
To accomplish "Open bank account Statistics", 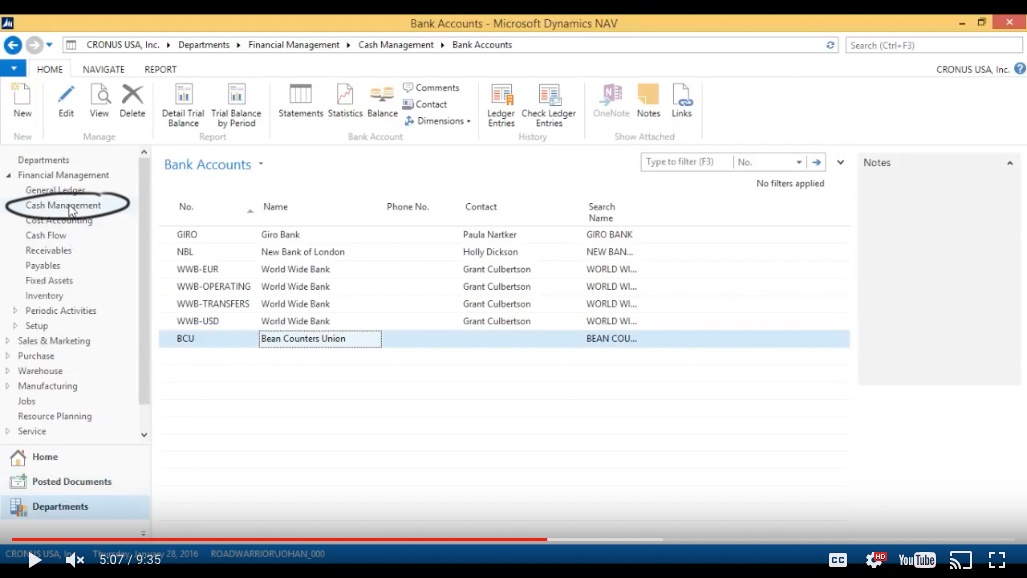I will click(x=345, y=101).
